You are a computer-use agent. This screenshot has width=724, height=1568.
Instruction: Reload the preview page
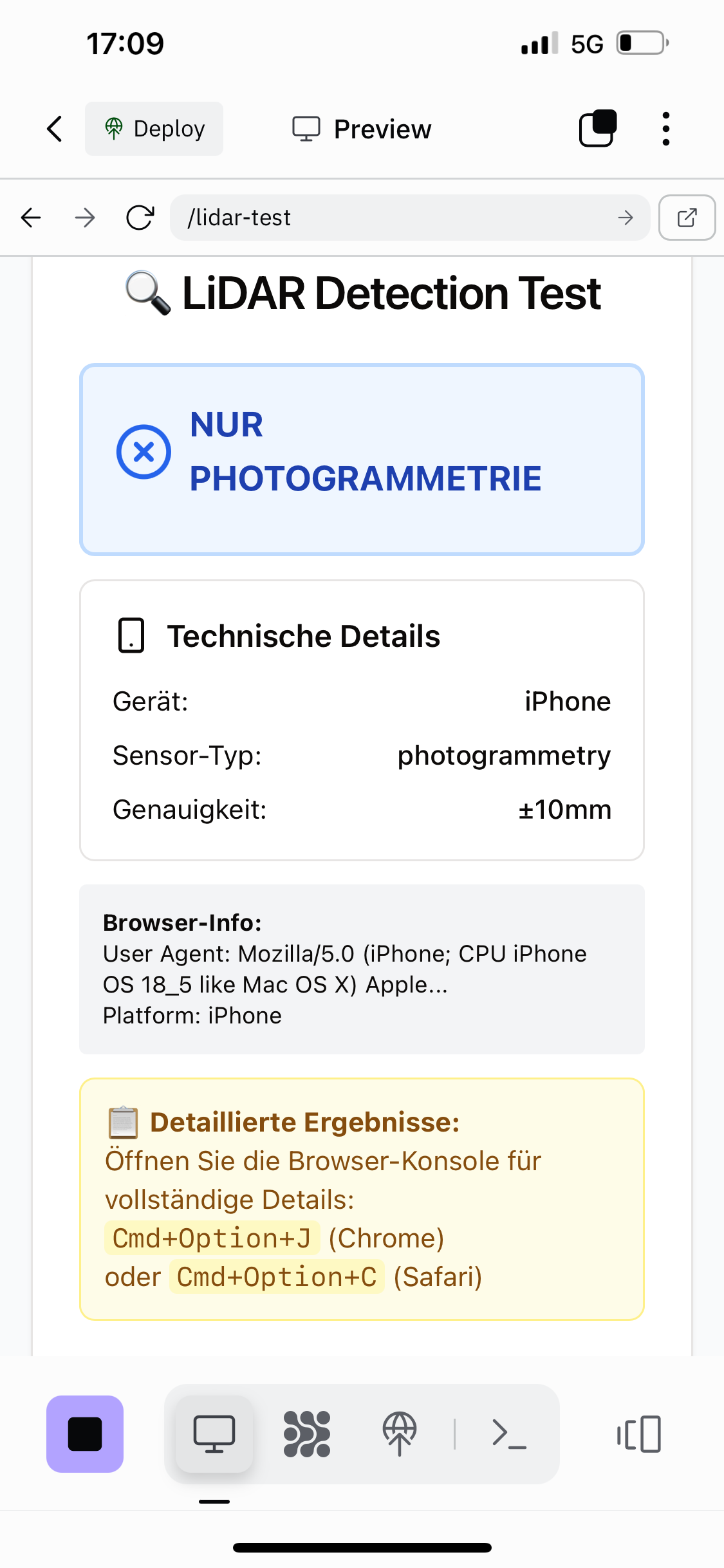point(140,218)
